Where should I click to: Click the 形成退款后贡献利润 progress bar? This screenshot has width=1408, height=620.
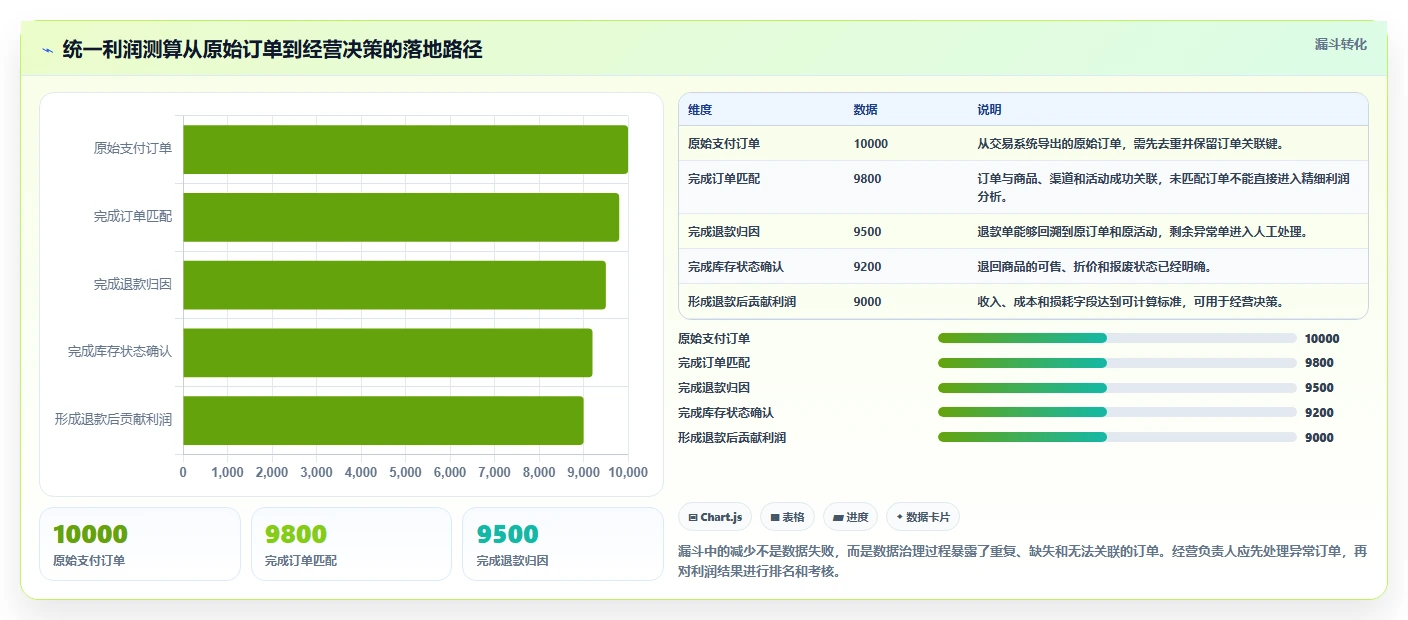[1117, 437]
